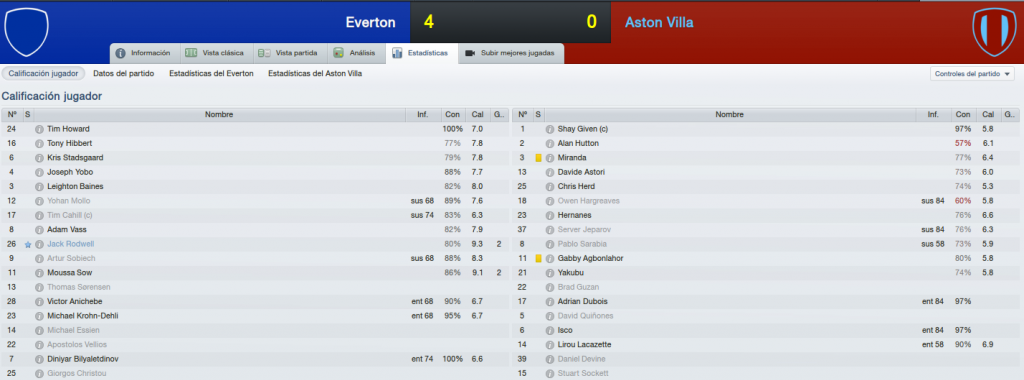
Task: Sort Everton table by Cal column
Action: 477,115
